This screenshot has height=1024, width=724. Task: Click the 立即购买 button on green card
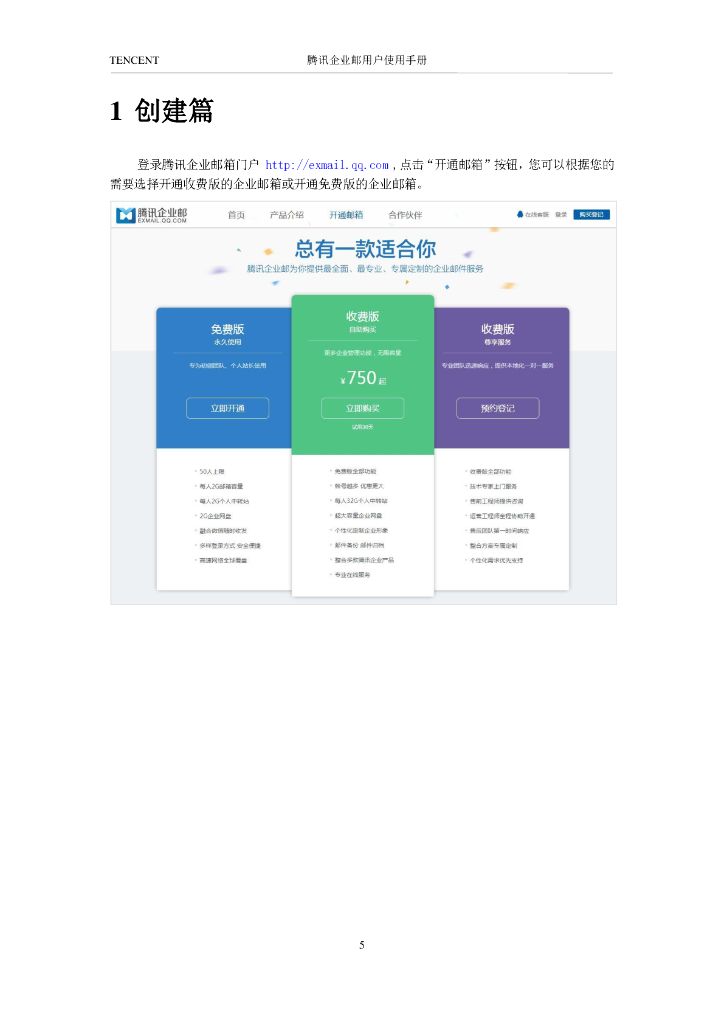[x=362, y=408]
